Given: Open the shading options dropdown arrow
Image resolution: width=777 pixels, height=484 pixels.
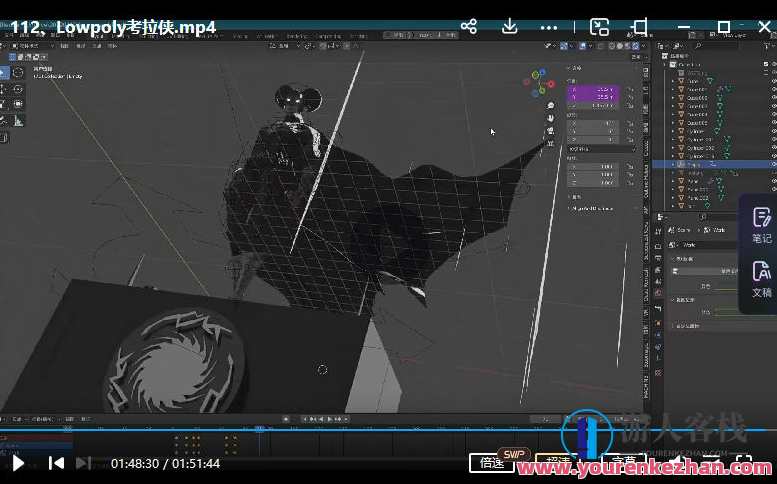Looking at the screenshot, I should (x=643, y=46).
